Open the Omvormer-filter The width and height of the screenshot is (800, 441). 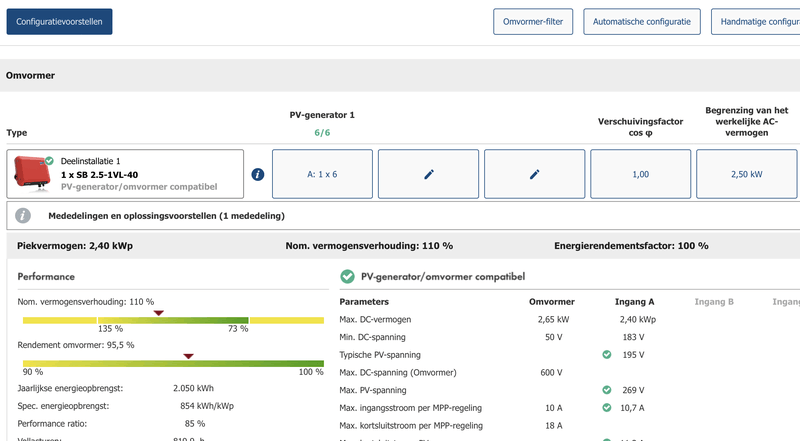point(532,21)
